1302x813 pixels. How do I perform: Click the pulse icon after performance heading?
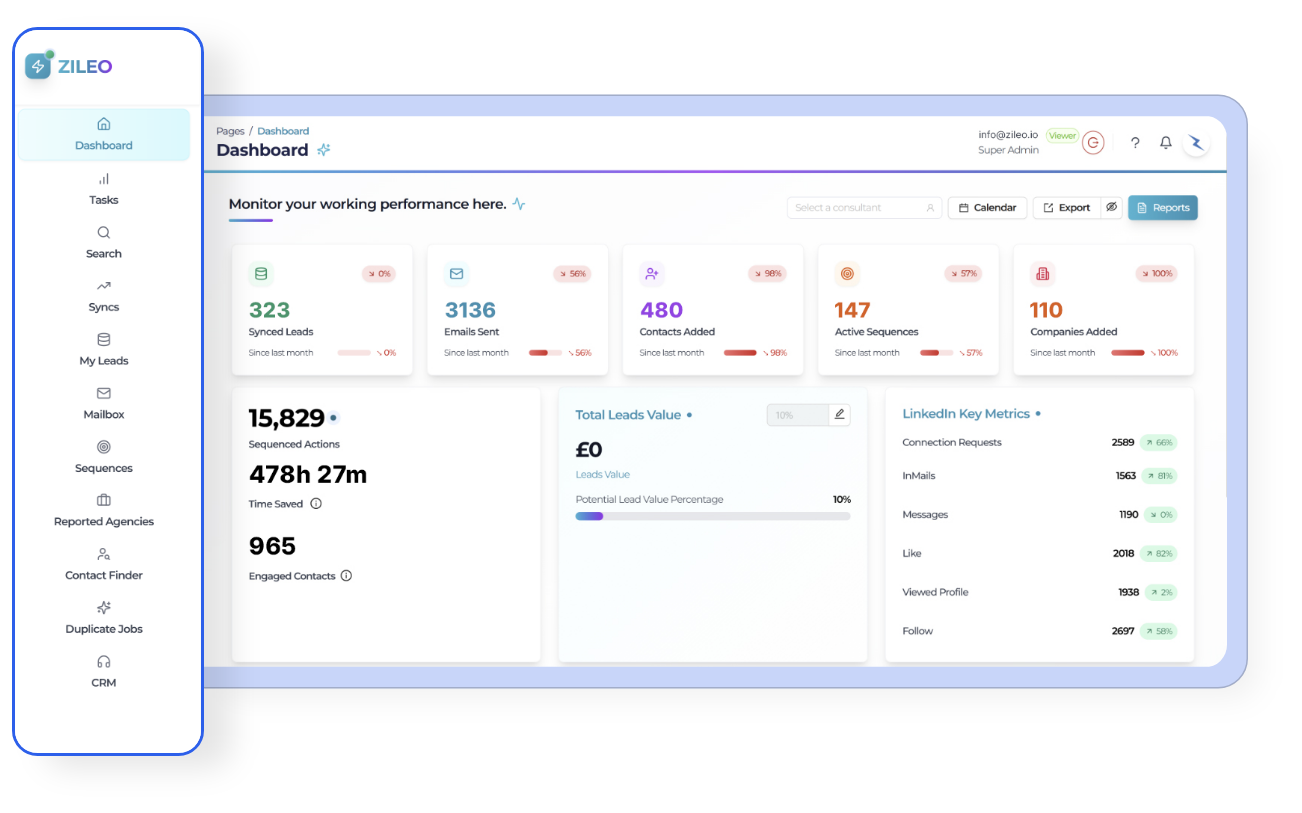click(x=519, y=204)
